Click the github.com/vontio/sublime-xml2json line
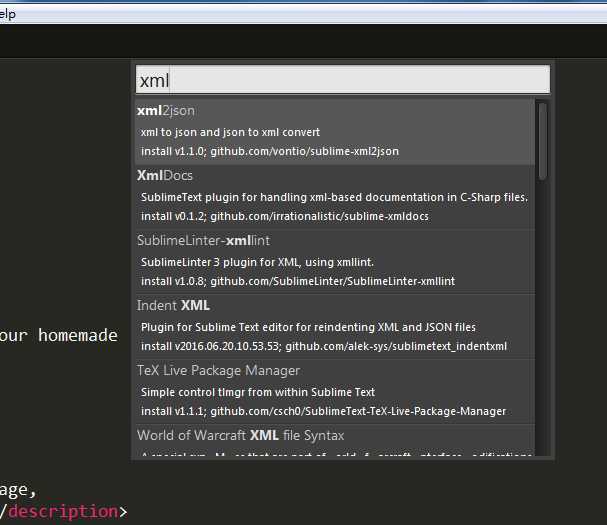 (x=270, y=151)
